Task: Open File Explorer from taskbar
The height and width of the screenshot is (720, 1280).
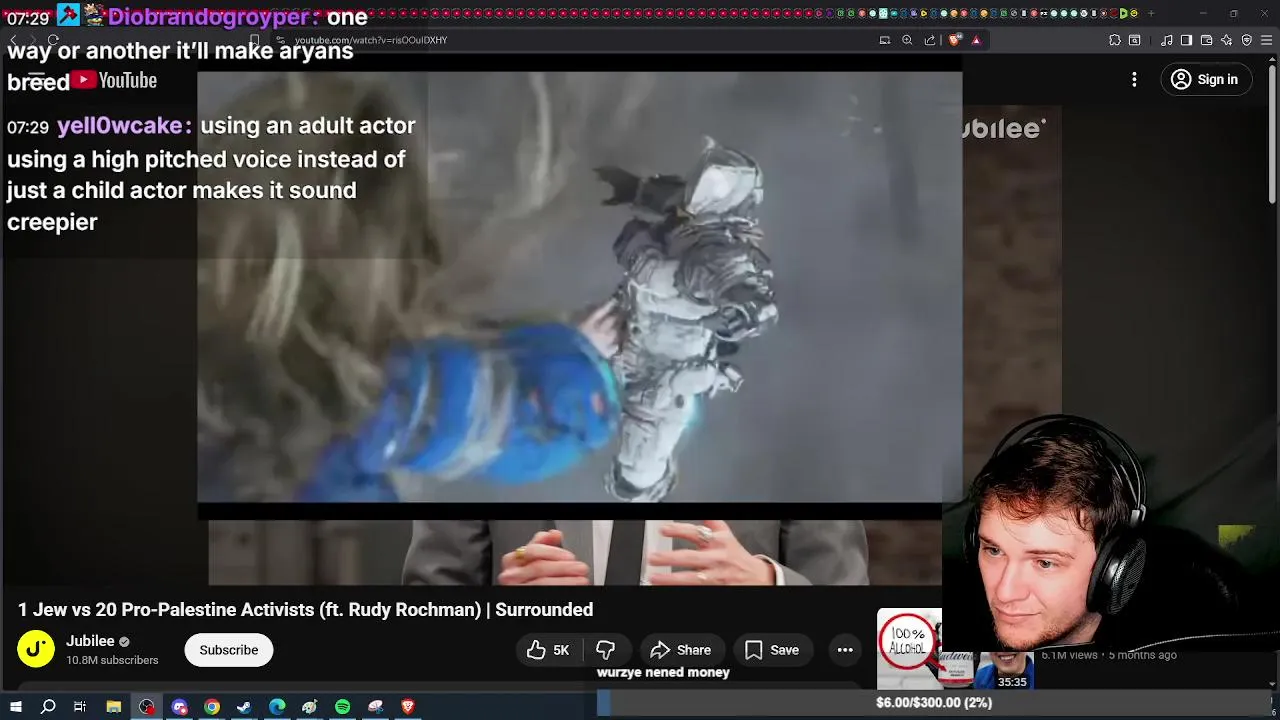Action: pyautogui.click(x=114, y=707)
